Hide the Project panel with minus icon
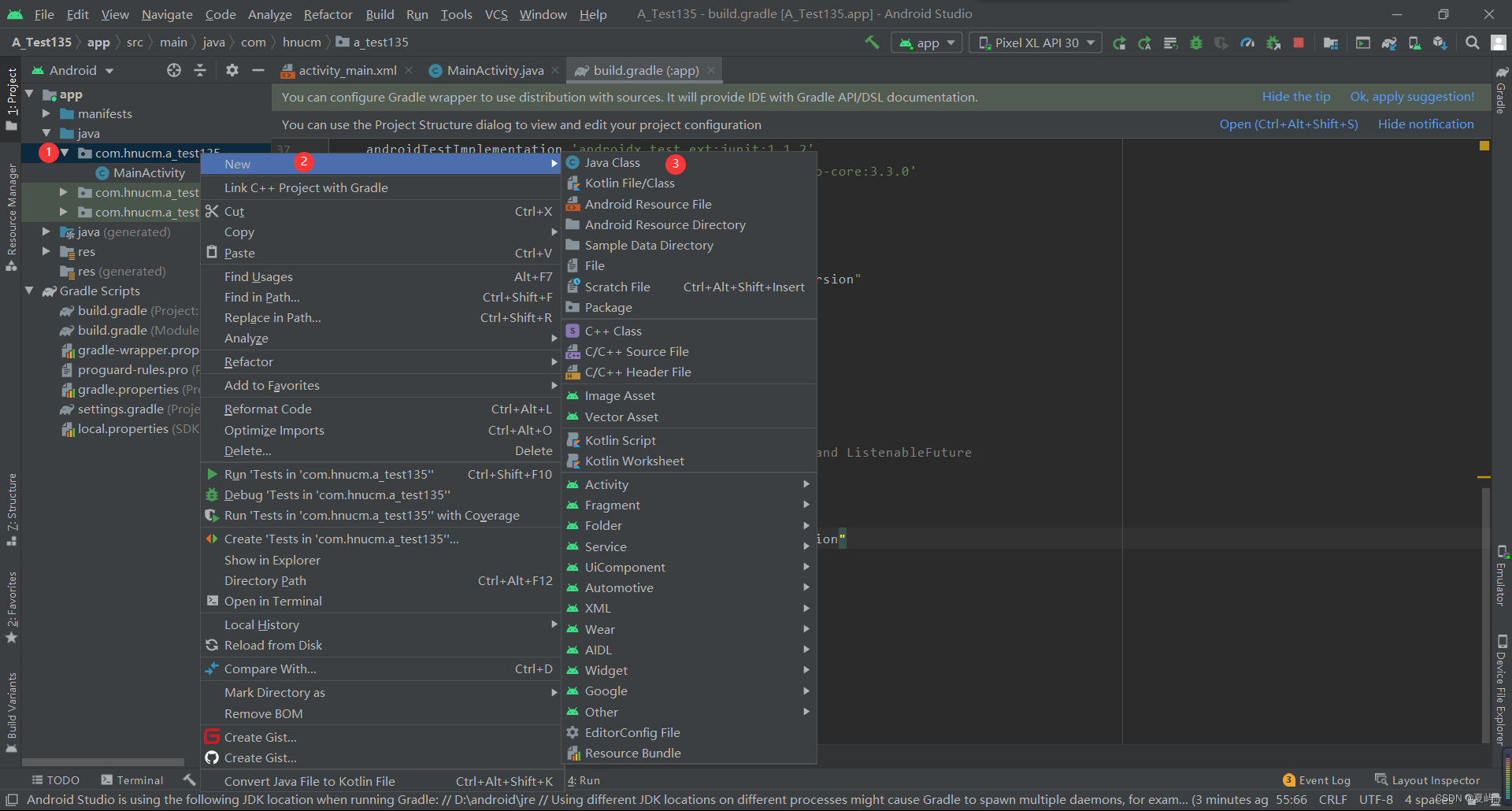 click(x=258, y=70)
